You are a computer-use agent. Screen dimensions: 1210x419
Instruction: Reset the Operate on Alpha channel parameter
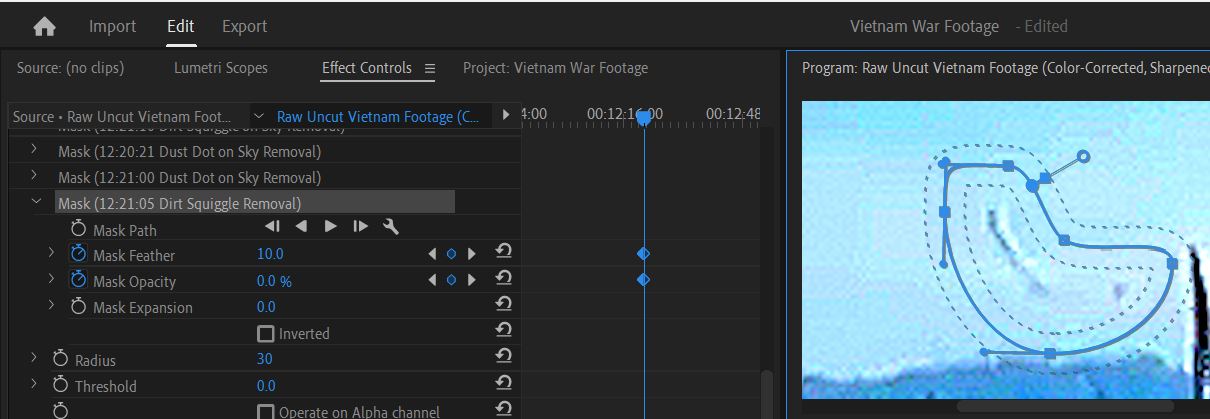(x=504, y=408)
